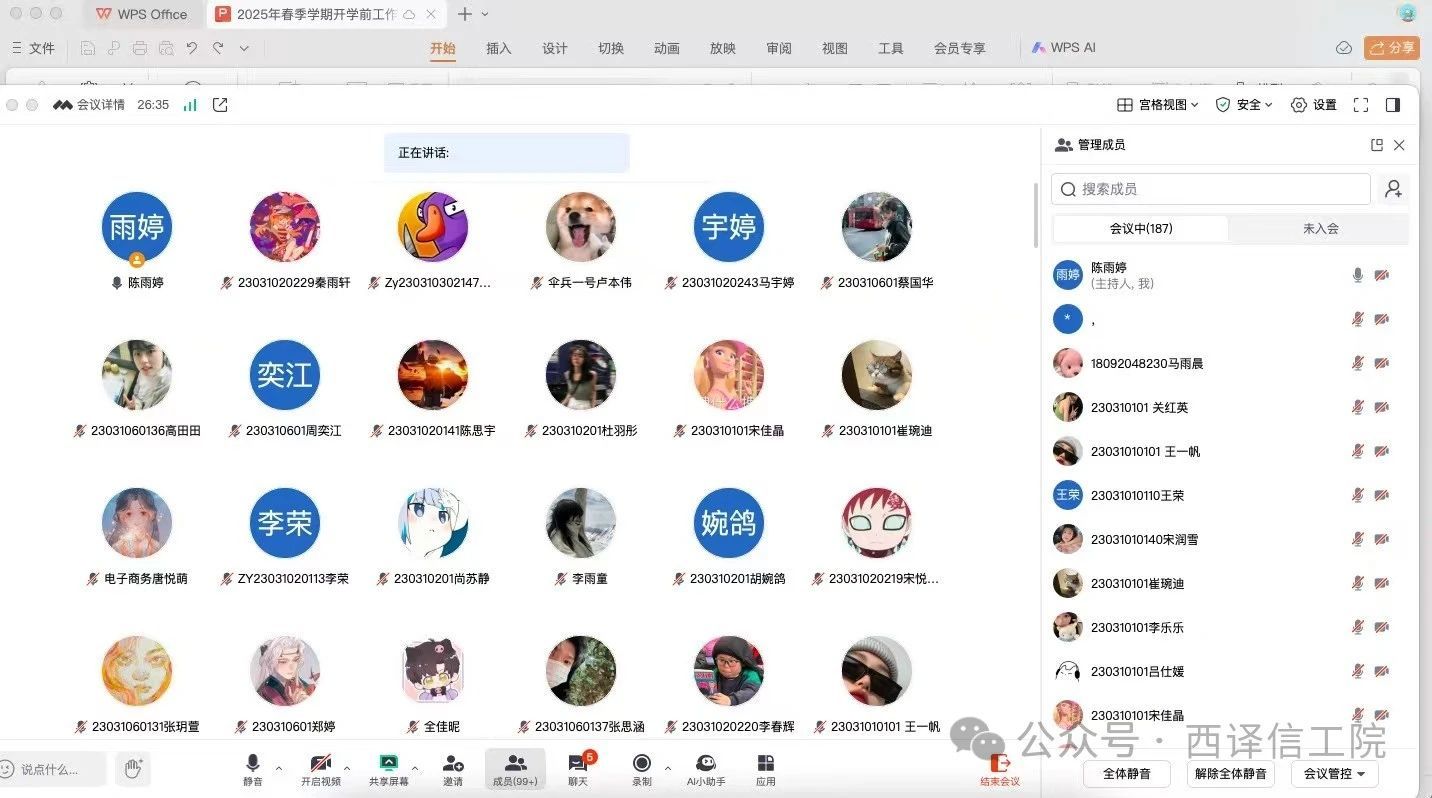Click the raise hand icon
The image size is (1432, 798).
[x=134, y=768]
